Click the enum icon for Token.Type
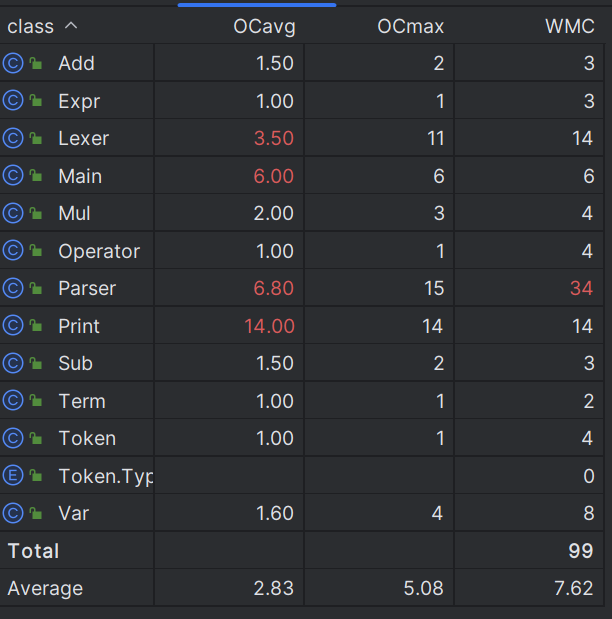Screen dimensions: 612x619 pyautogui.click(x=13, y=476)
